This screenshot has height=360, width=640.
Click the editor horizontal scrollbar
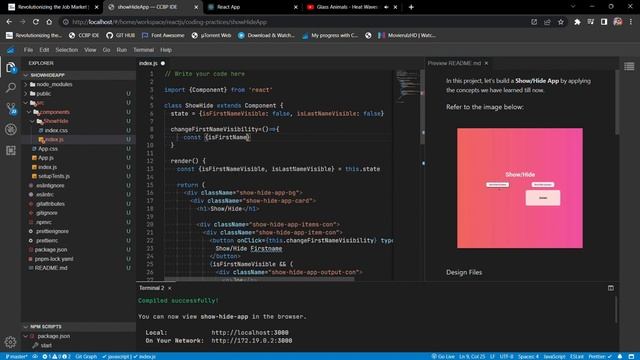coord(259,279)
